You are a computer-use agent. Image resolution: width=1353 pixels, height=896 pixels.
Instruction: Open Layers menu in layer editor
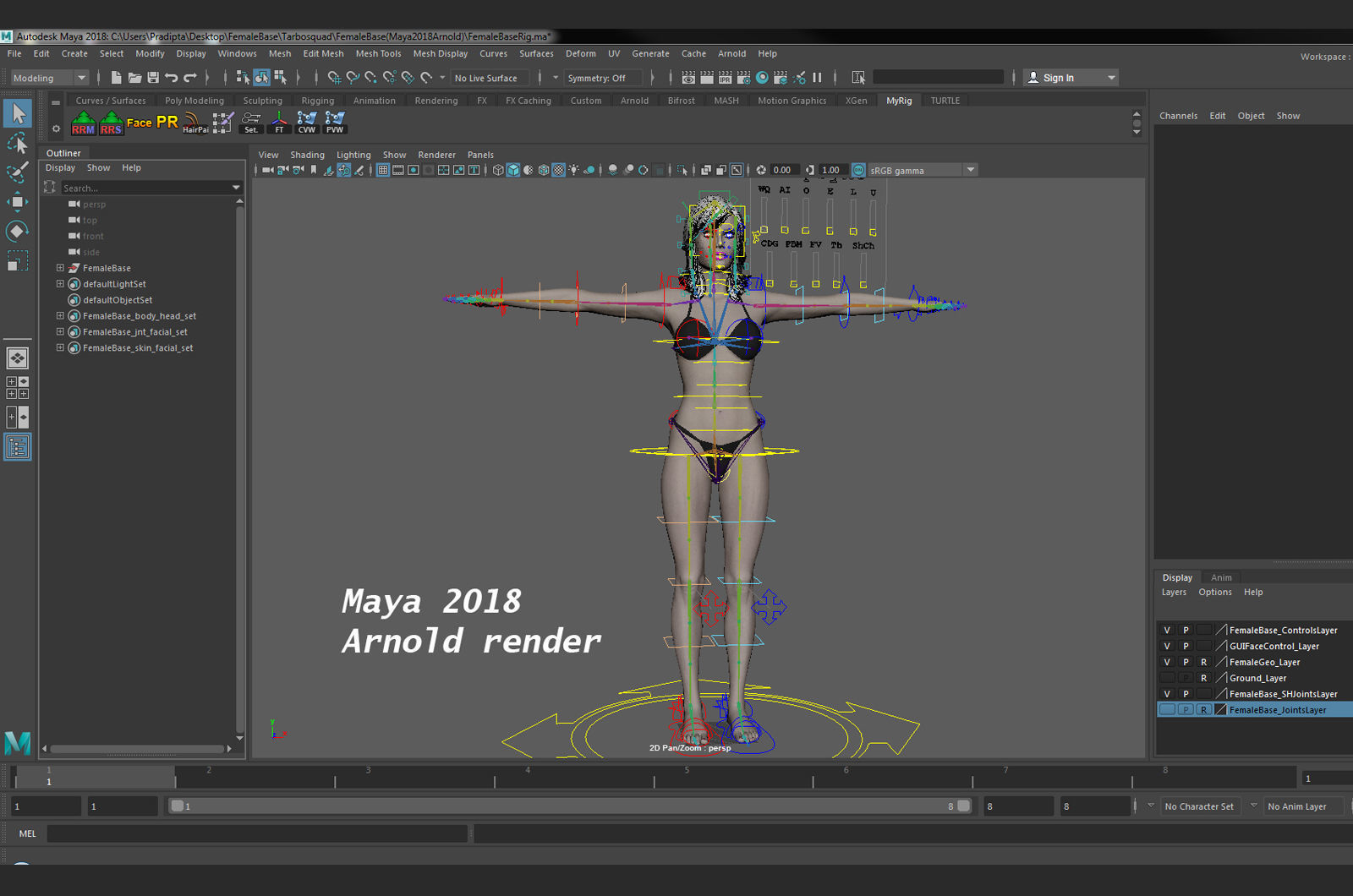(1174, 593)
